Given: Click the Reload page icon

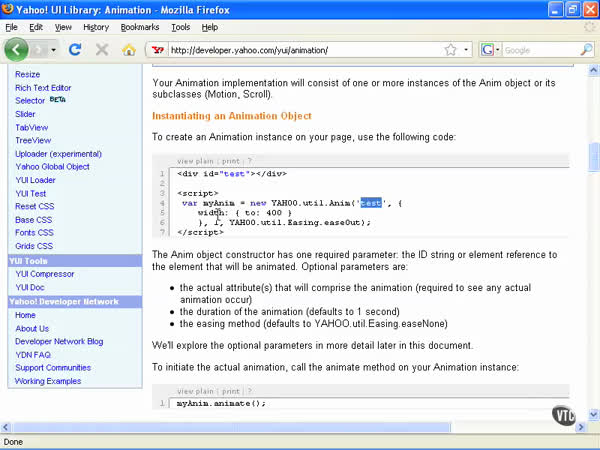Looking at the screenshot, I should [75, 49].
